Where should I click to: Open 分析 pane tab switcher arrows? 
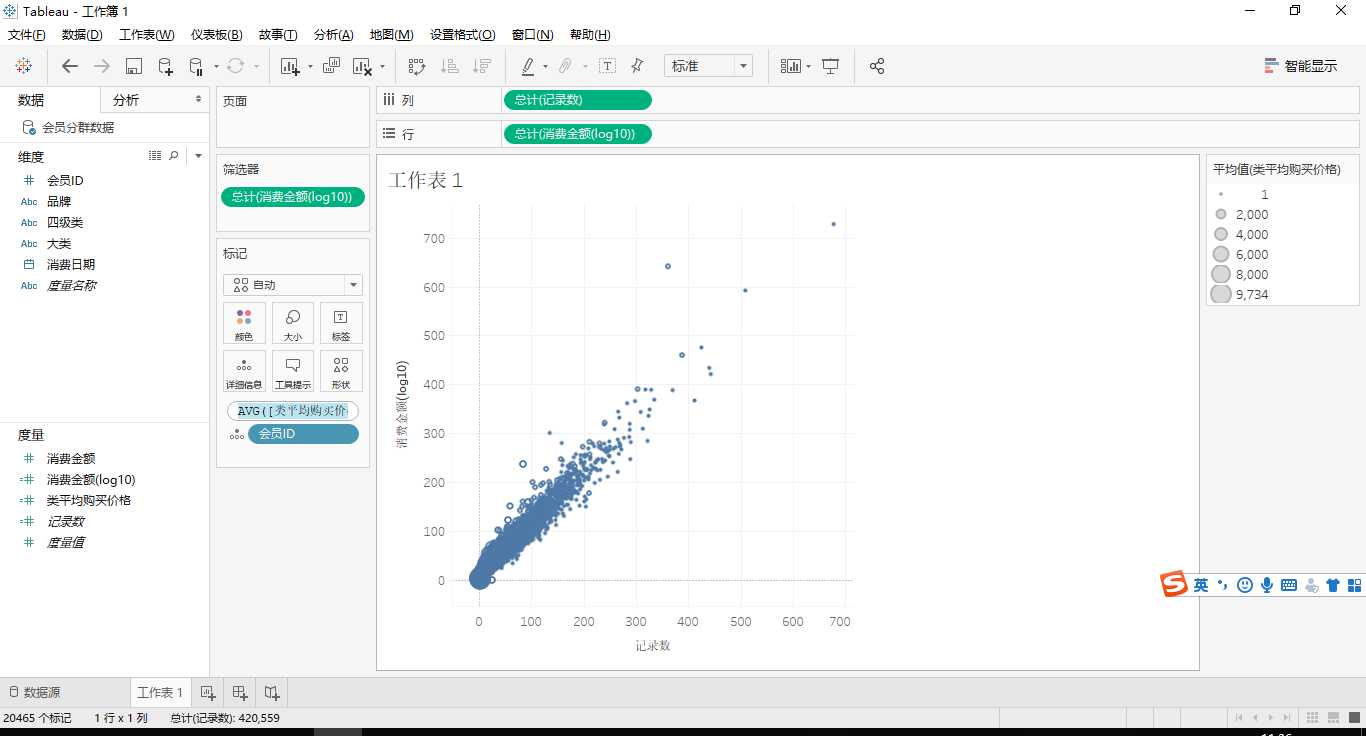198,100
